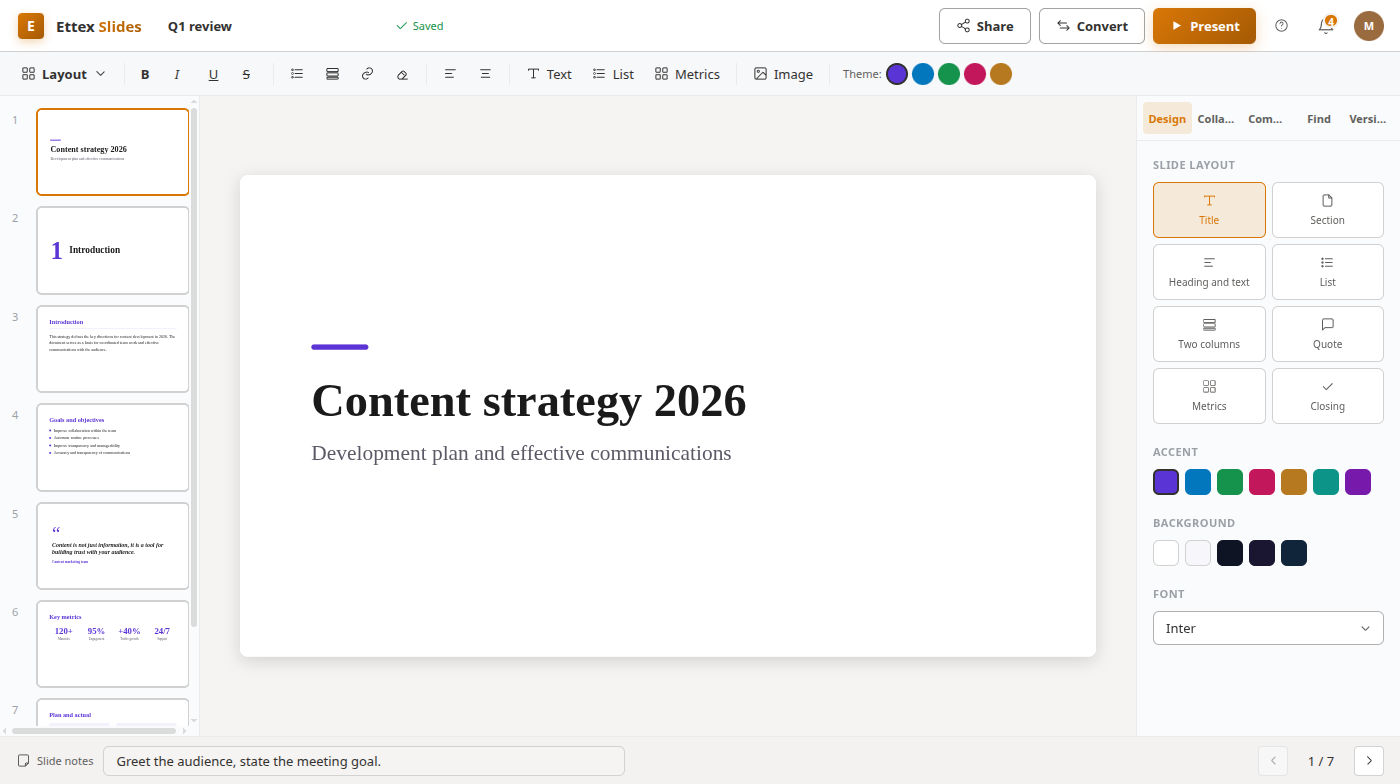Apply italic formatting
Screen dimensions: 1400x784
178,74
